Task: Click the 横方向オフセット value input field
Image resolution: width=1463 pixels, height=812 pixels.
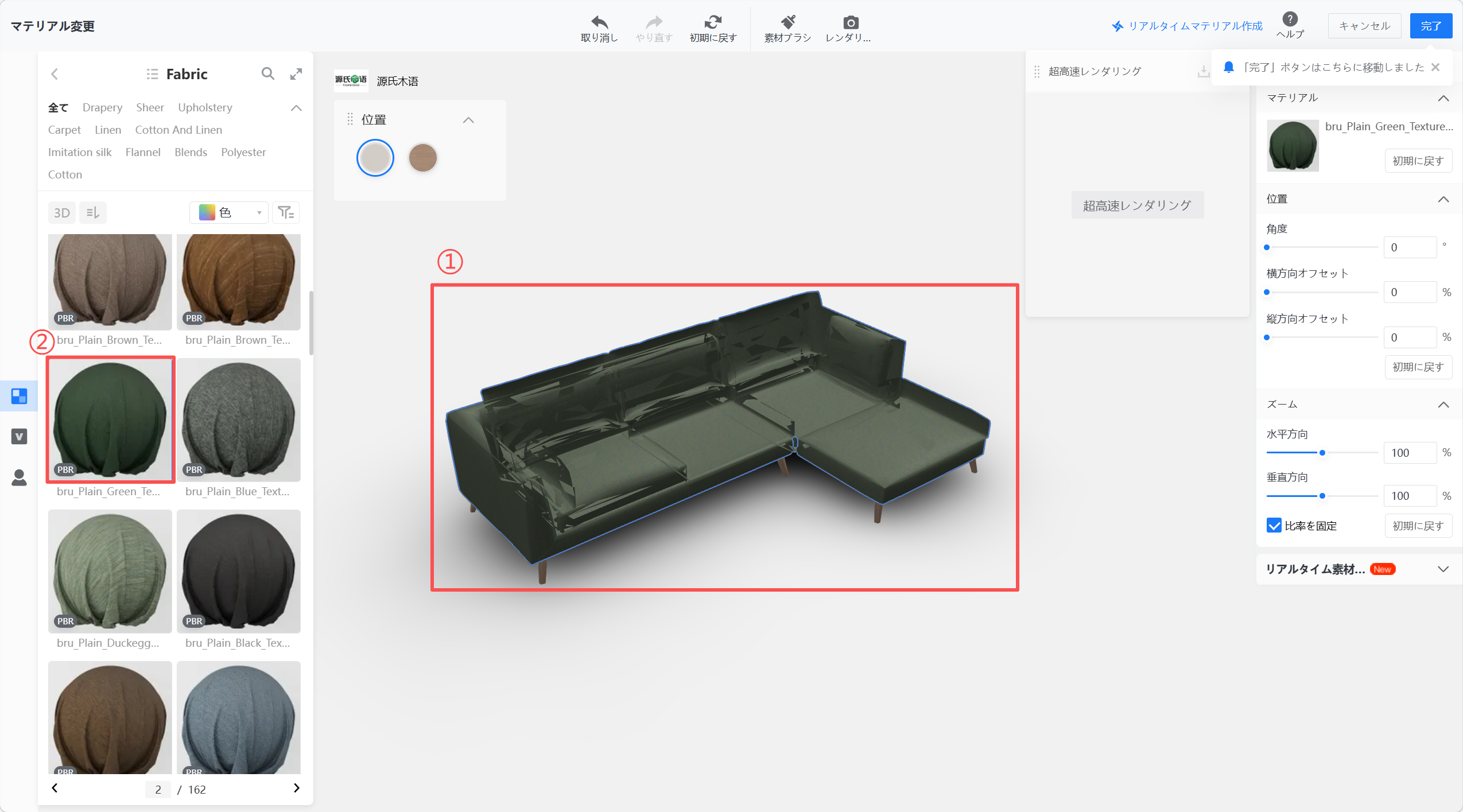Action: (x=1410, y=292)
